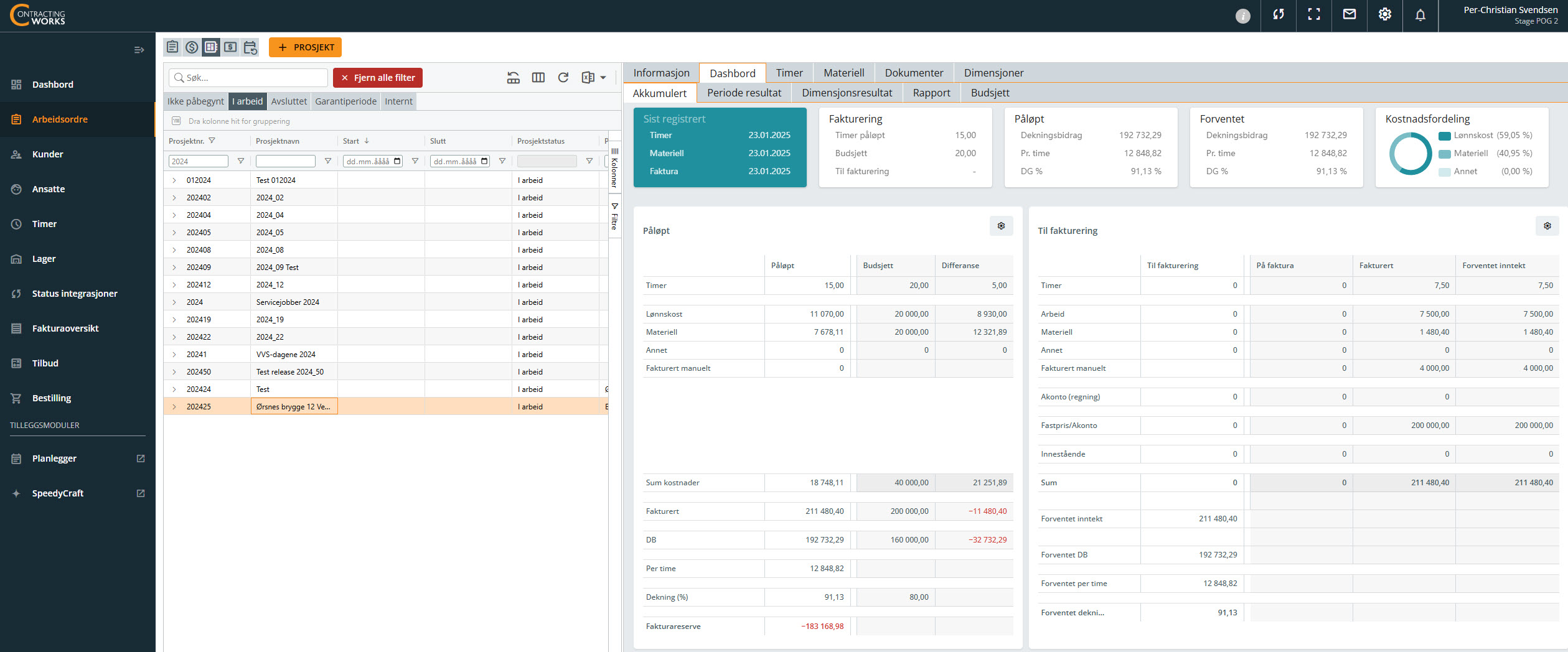
Task: Open the Periode resultat sub-tab
Action: tap(744, 93)
